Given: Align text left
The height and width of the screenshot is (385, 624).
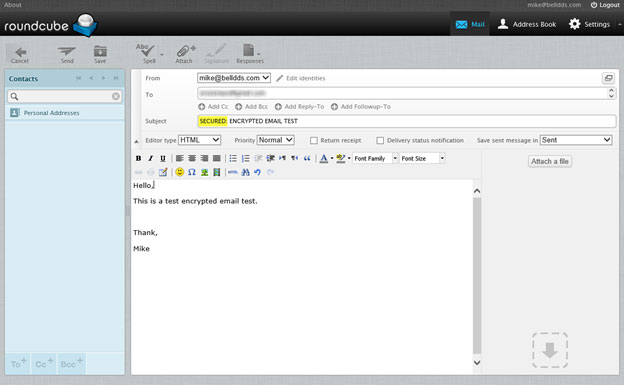Looking at the screenshot, I should click(179, 158).
